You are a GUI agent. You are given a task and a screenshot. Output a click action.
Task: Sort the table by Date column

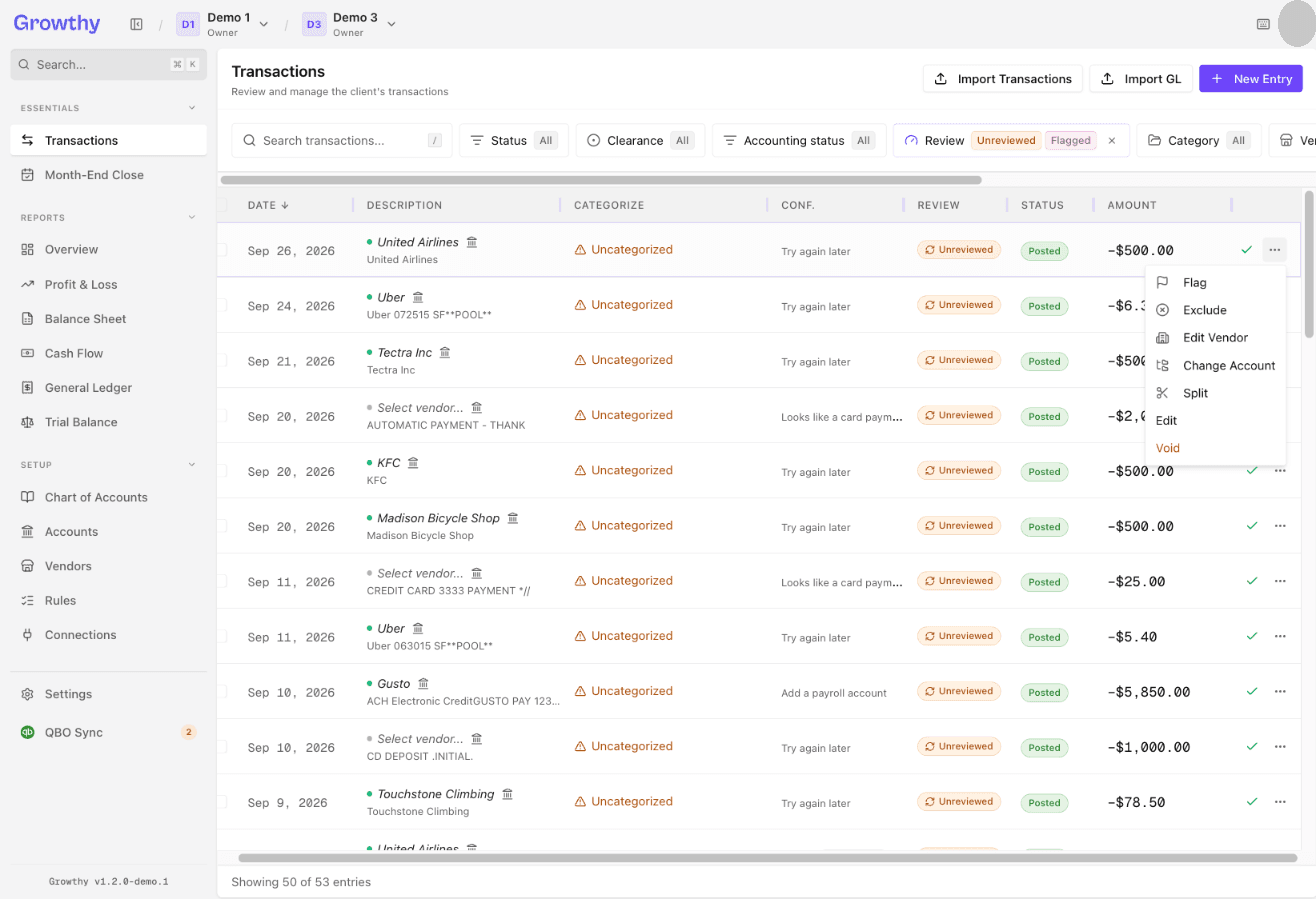(x=268, y=205)
